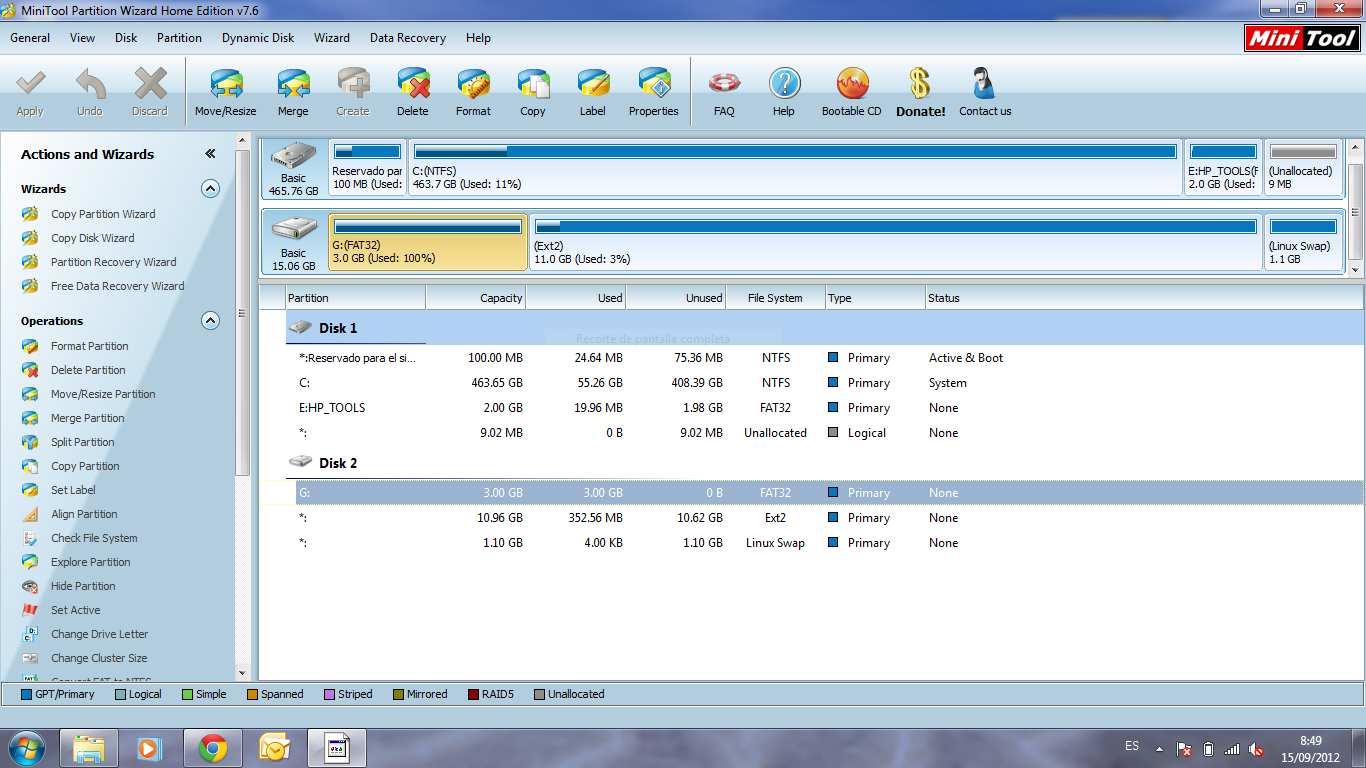This screenshot has width=1366, height=768.
Task: Open the Data Recovery menu
Action: pyautogui.click(x=408, y=38)
